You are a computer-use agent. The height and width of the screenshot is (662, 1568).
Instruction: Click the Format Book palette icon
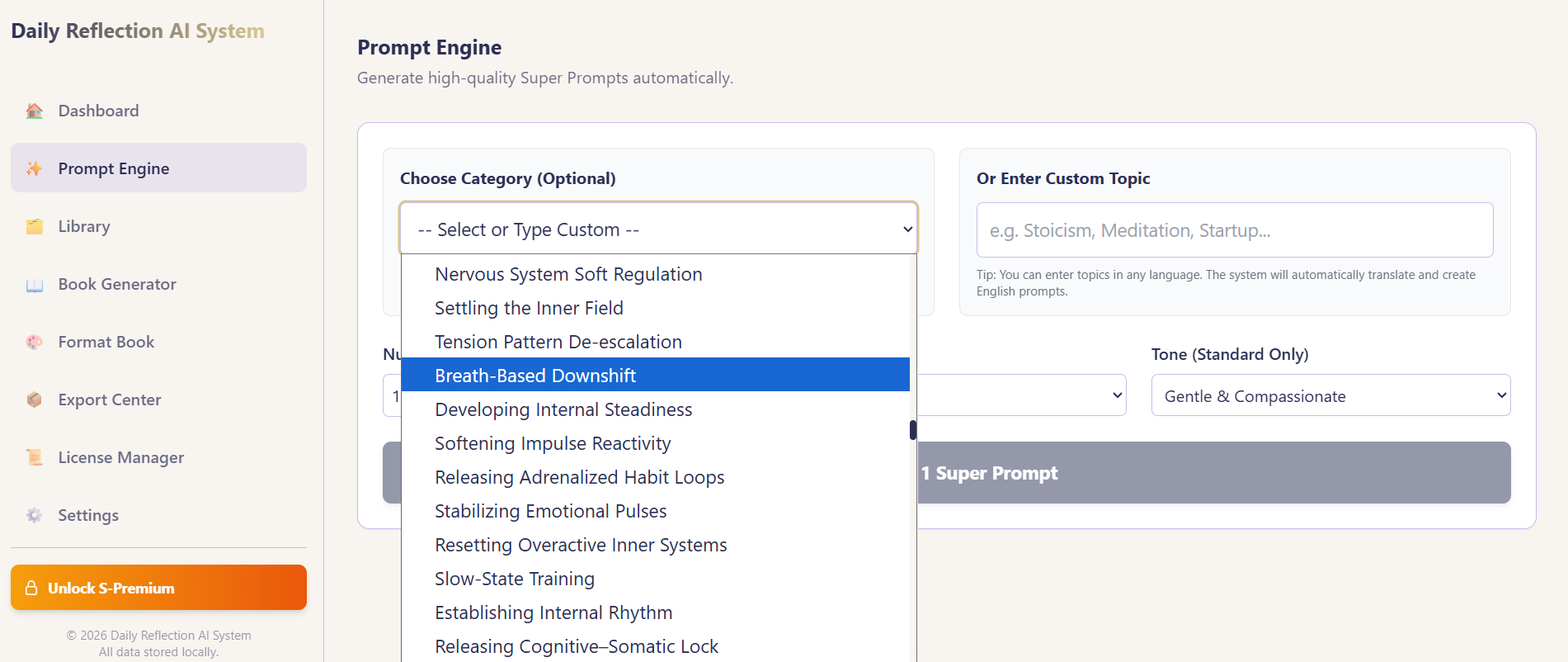click(x=35, y=342)
